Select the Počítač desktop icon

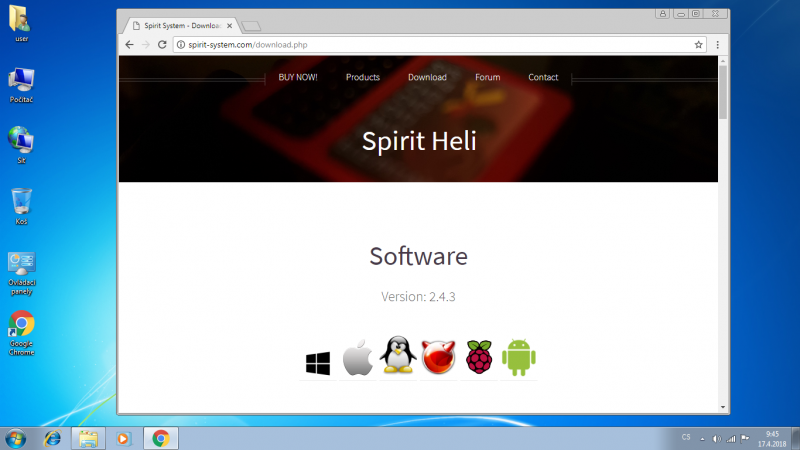pos(21,85)
